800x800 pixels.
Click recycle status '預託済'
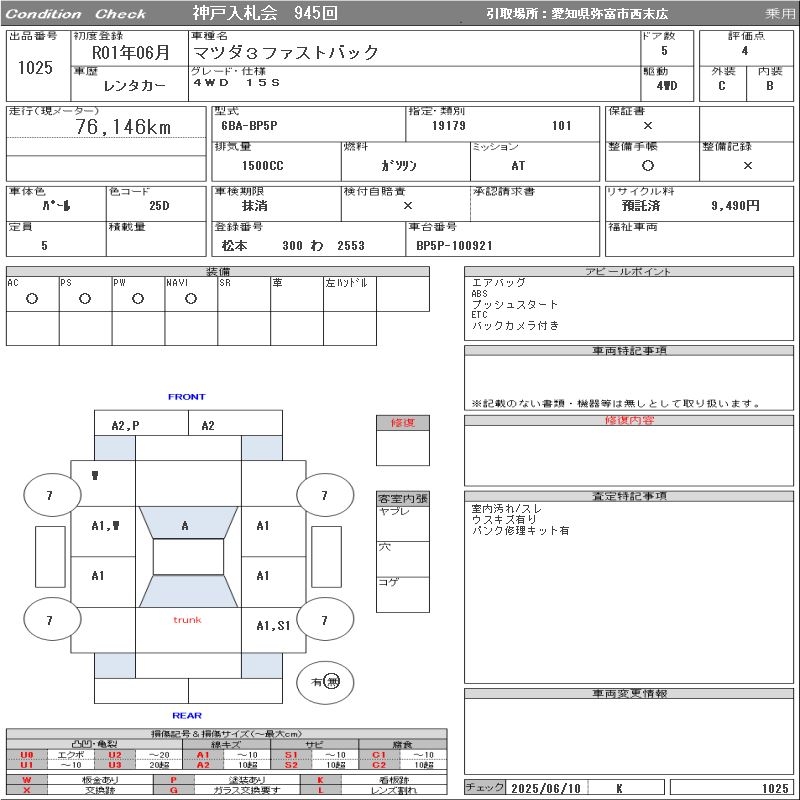(x=641, y=206)
